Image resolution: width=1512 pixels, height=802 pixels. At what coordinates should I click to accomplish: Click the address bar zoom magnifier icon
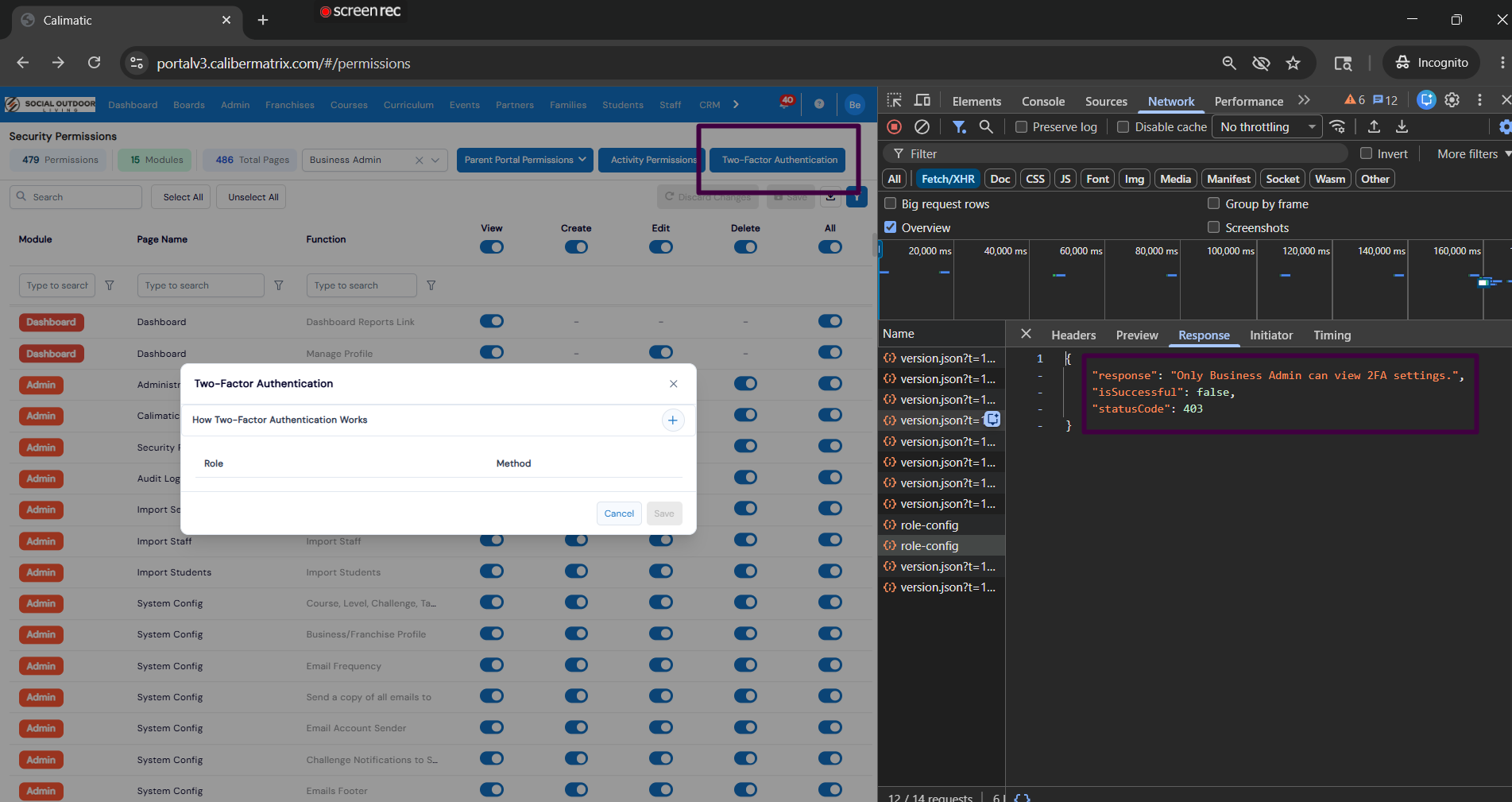tap(1229, 63)
